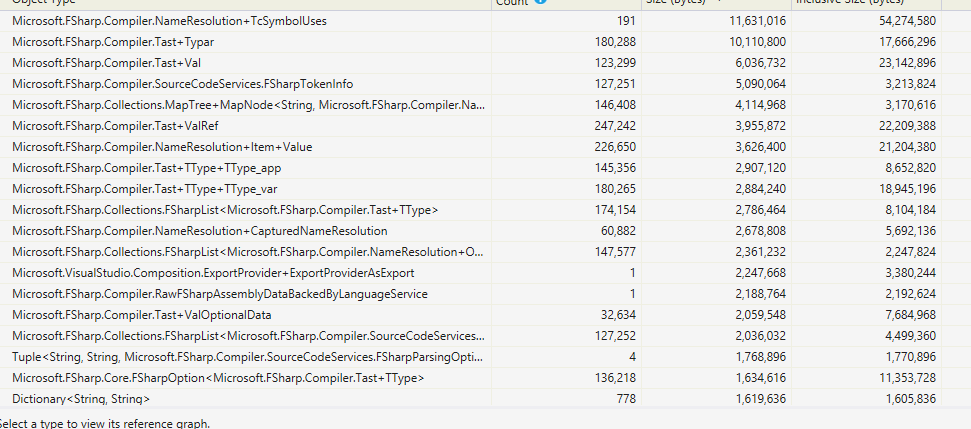Select ExportProvider+ExportProviderAsExport type
This screenshot has height=429, width=971.
213,273
